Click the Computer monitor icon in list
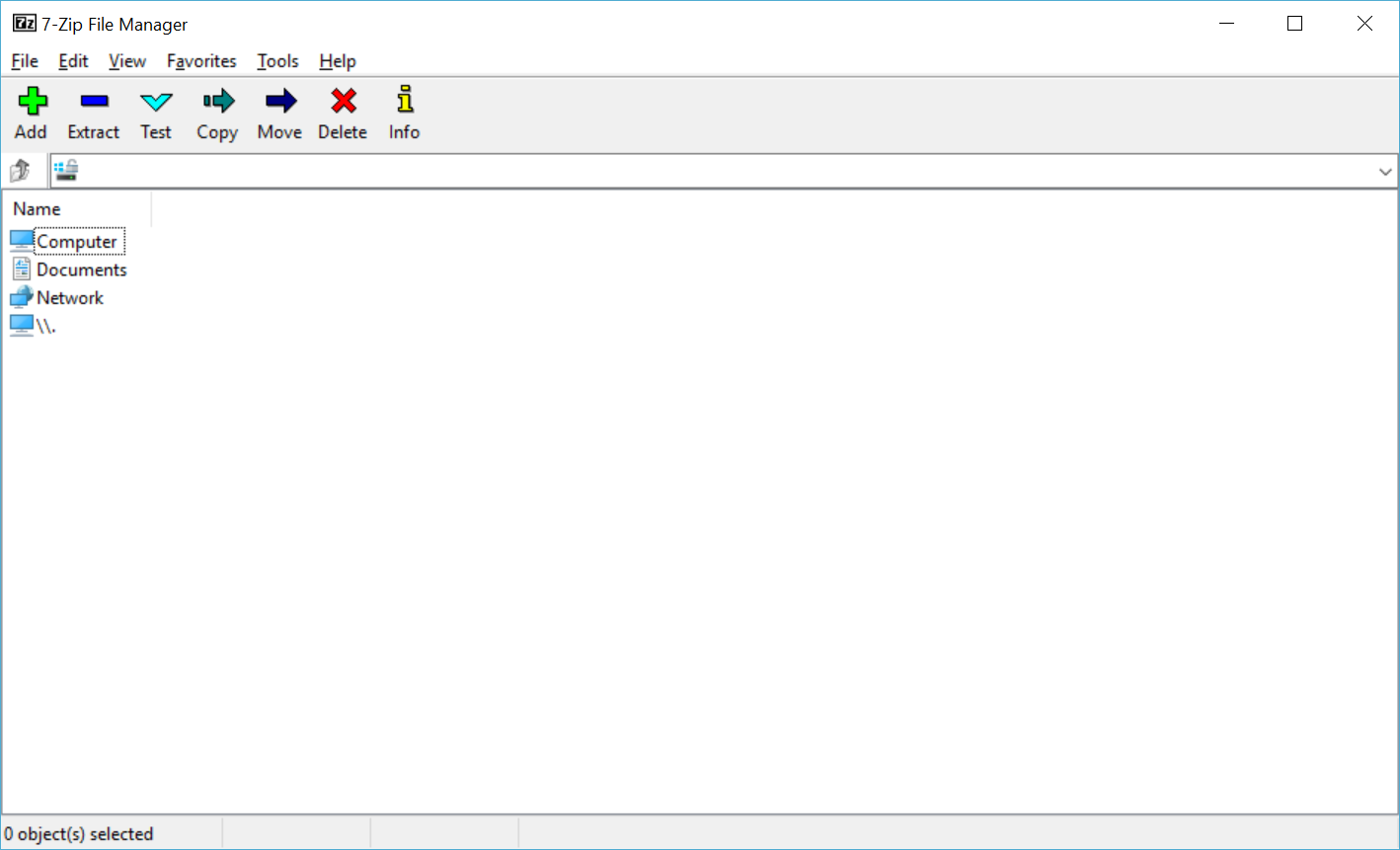The height and width of the screenshot is (850, 1400). pyautogui.click(x=22, y=241)
